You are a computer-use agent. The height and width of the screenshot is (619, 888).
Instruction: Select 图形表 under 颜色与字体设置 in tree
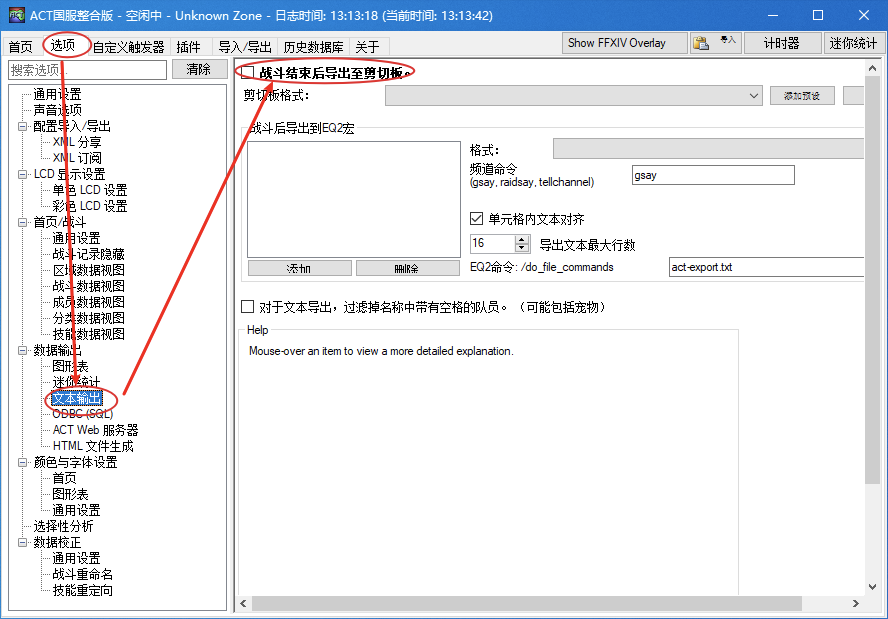pos(70,494)
